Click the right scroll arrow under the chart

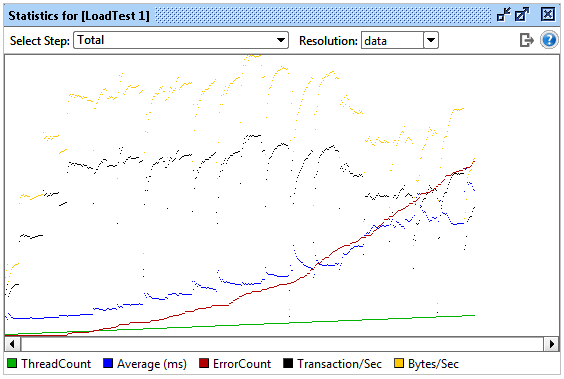551,344
